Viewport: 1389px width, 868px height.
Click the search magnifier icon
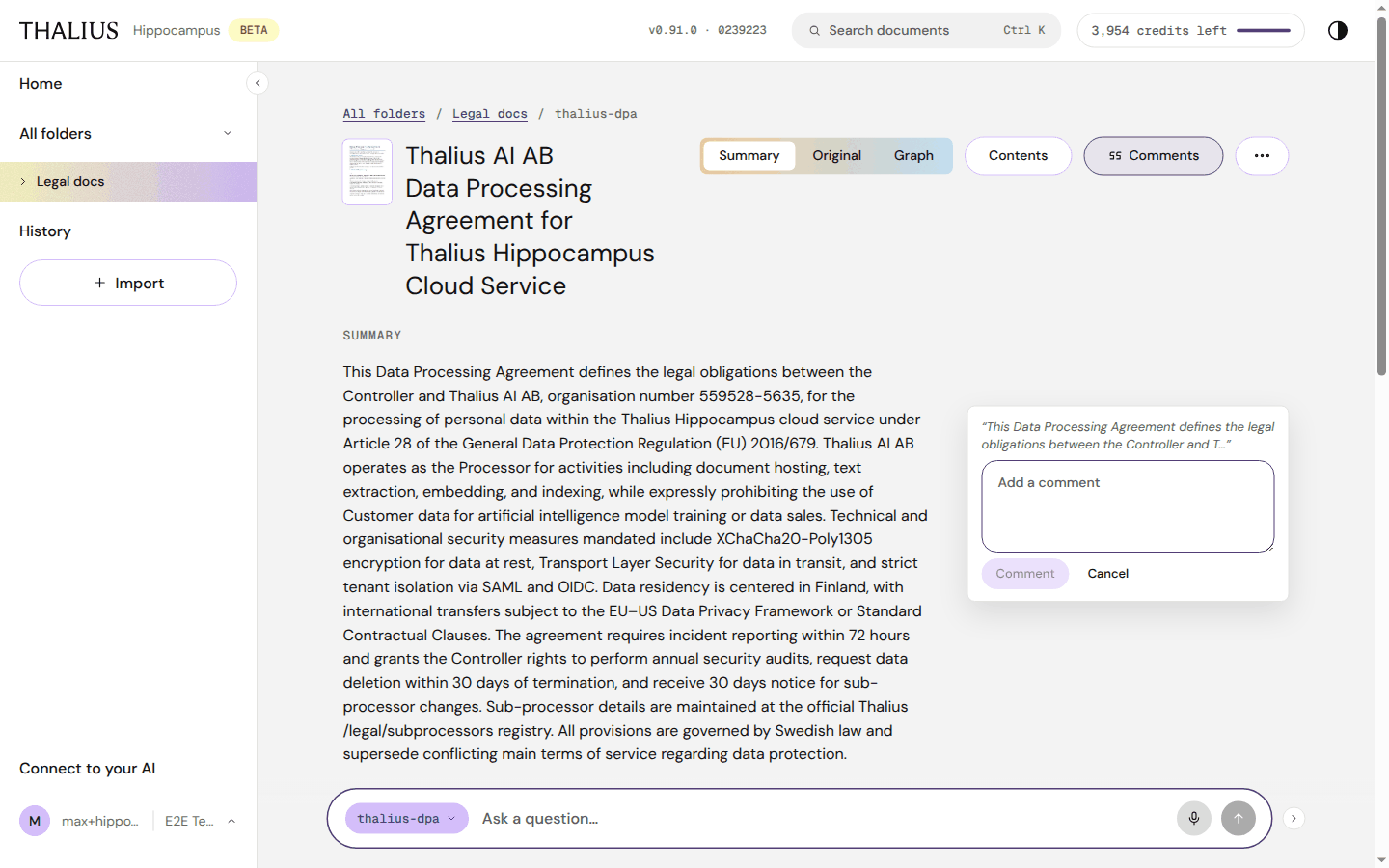tap(814, 31)
